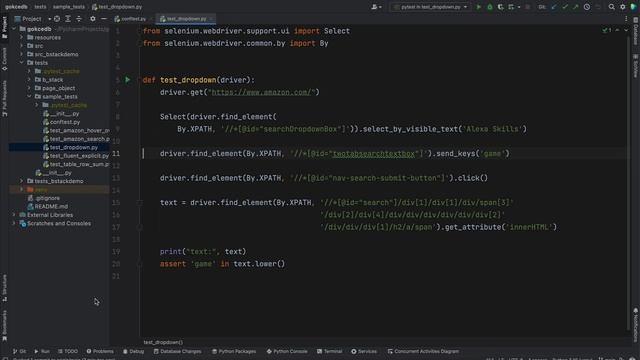Open Structure side tool window tab
The width and height of the screenshot is (640, 360).
point(4,288)
